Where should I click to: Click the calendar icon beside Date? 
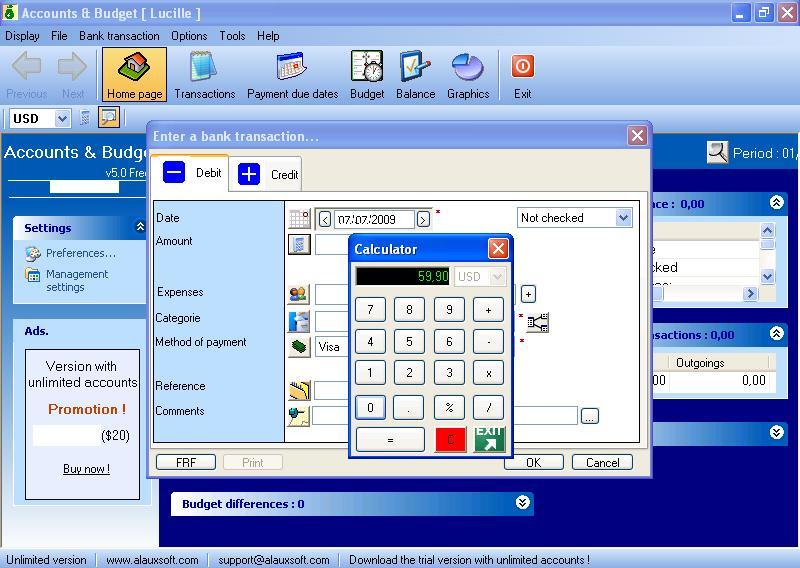point(299,218)
